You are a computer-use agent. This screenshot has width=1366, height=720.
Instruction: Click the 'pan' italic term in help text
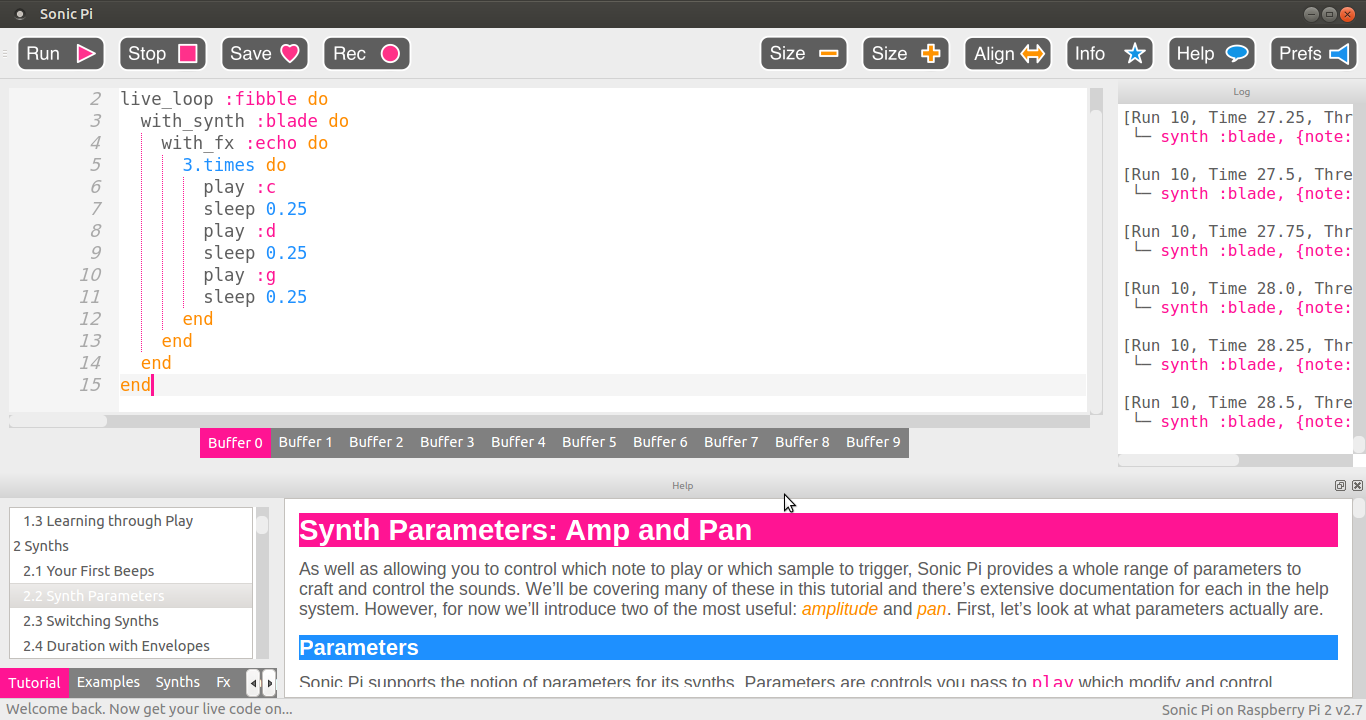coord(931,609)
